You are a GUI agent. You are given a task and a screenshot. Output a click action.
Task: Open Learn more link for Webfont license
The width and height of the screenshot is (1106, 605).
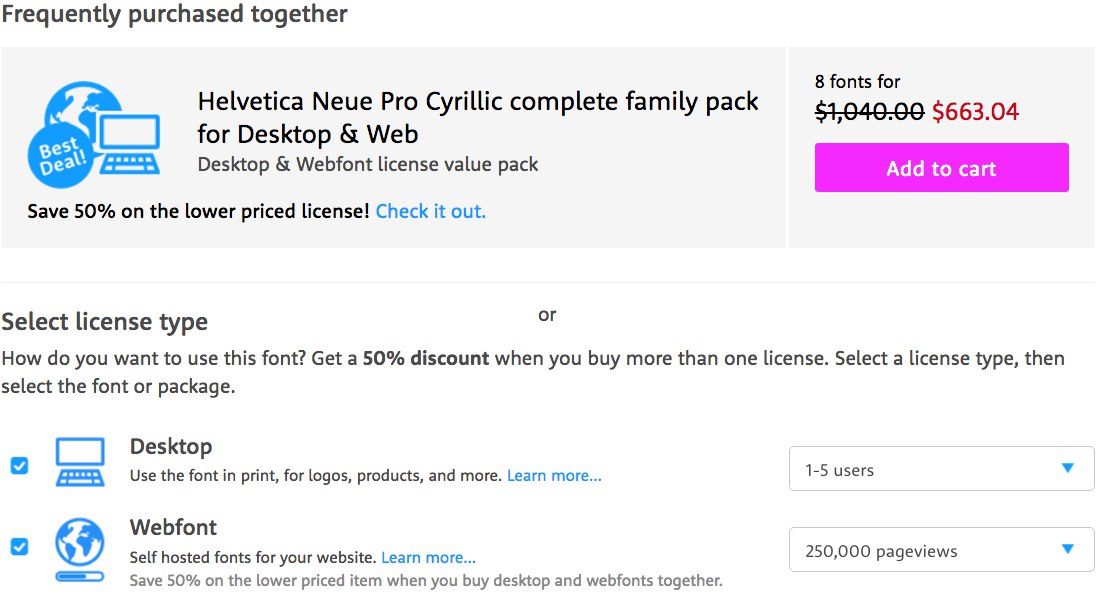(428, 558)
